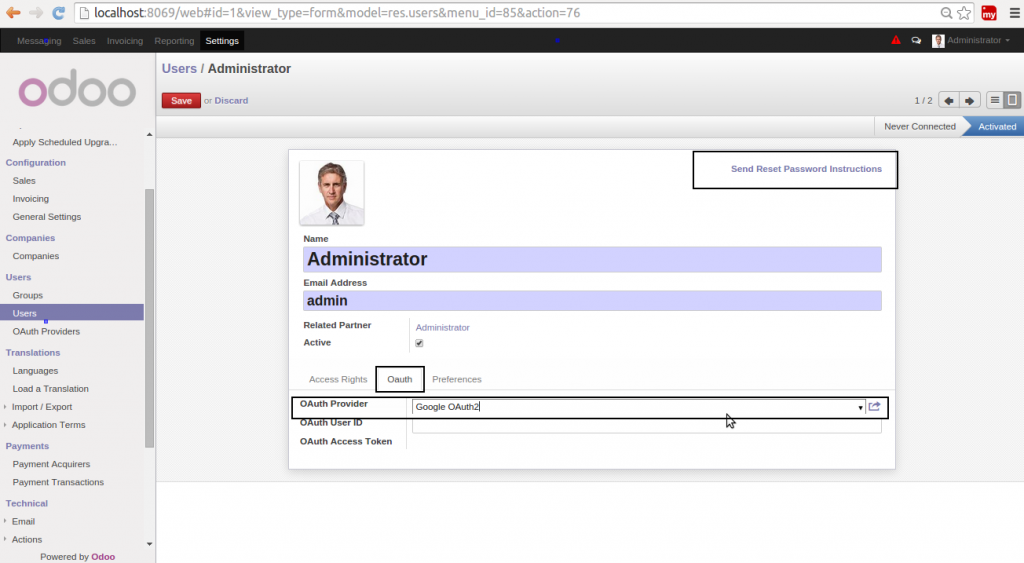Image resolution: width=1024 pixels, height=563 pixels.
Task: Switch to the Access Rights tab
Action: coord(338,379)
